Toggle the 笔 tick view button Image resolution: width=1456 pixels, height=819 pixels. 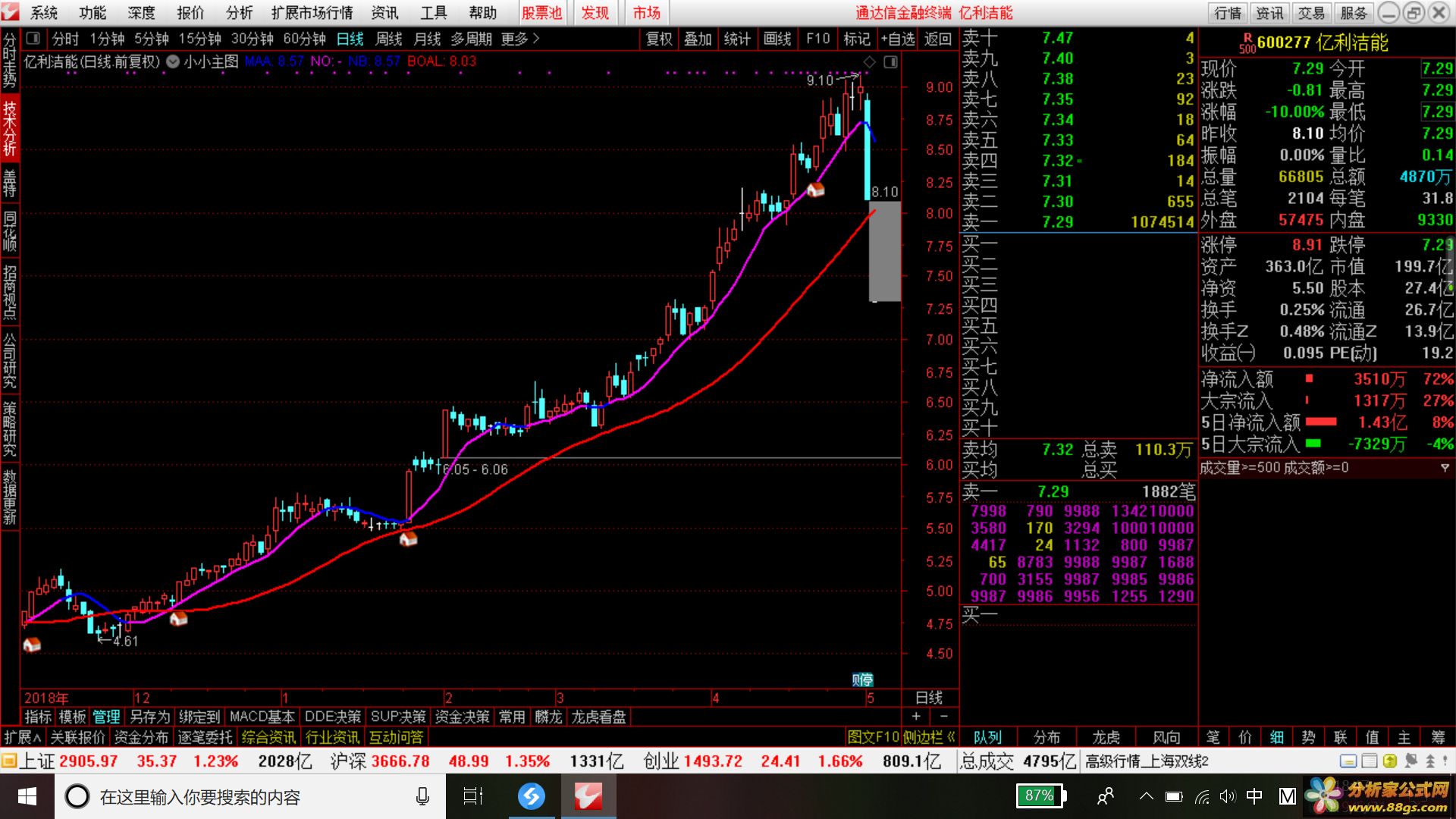[x=1213, y=737]
